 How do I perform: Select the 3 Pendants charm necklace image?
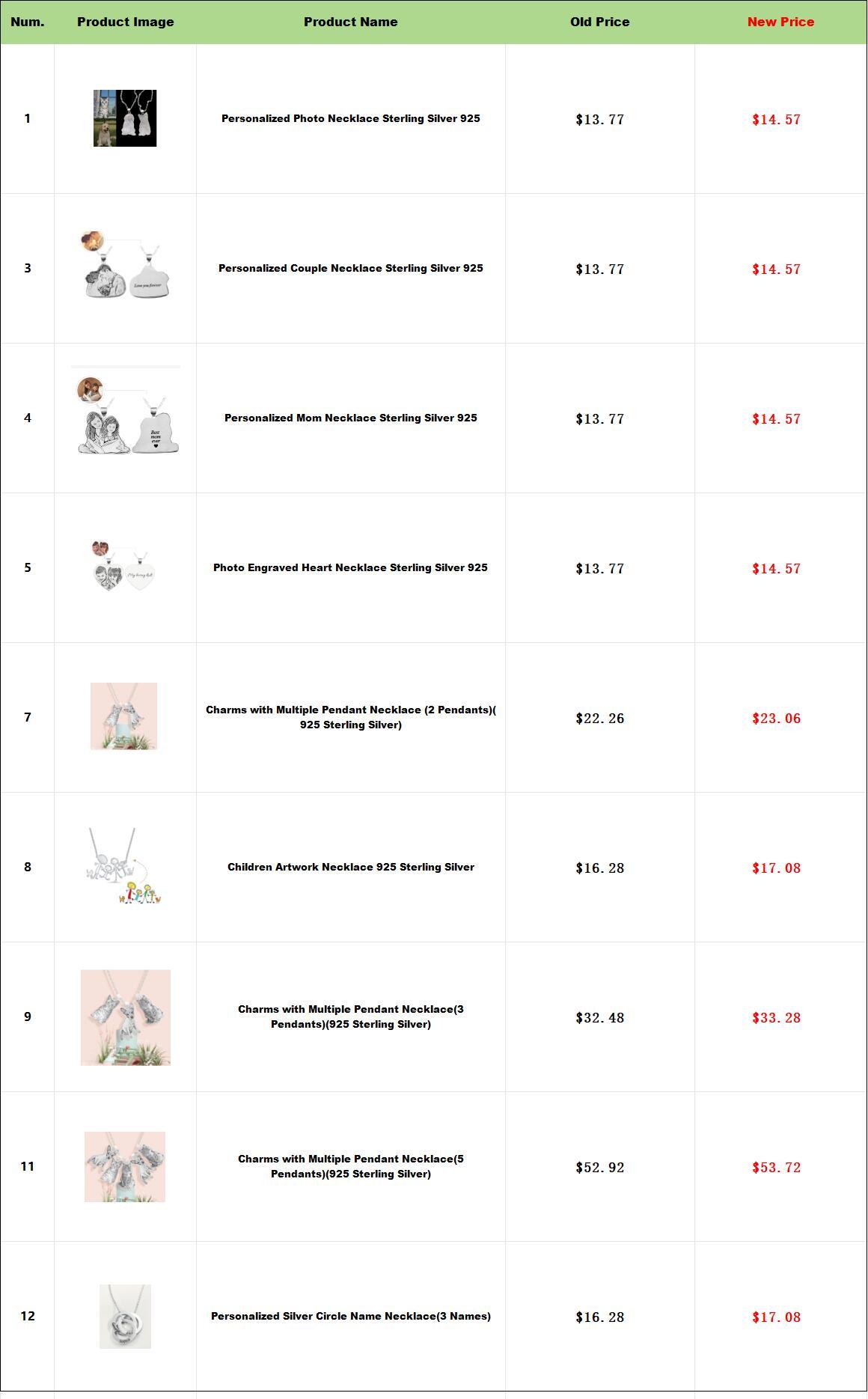click(126, 1017)
